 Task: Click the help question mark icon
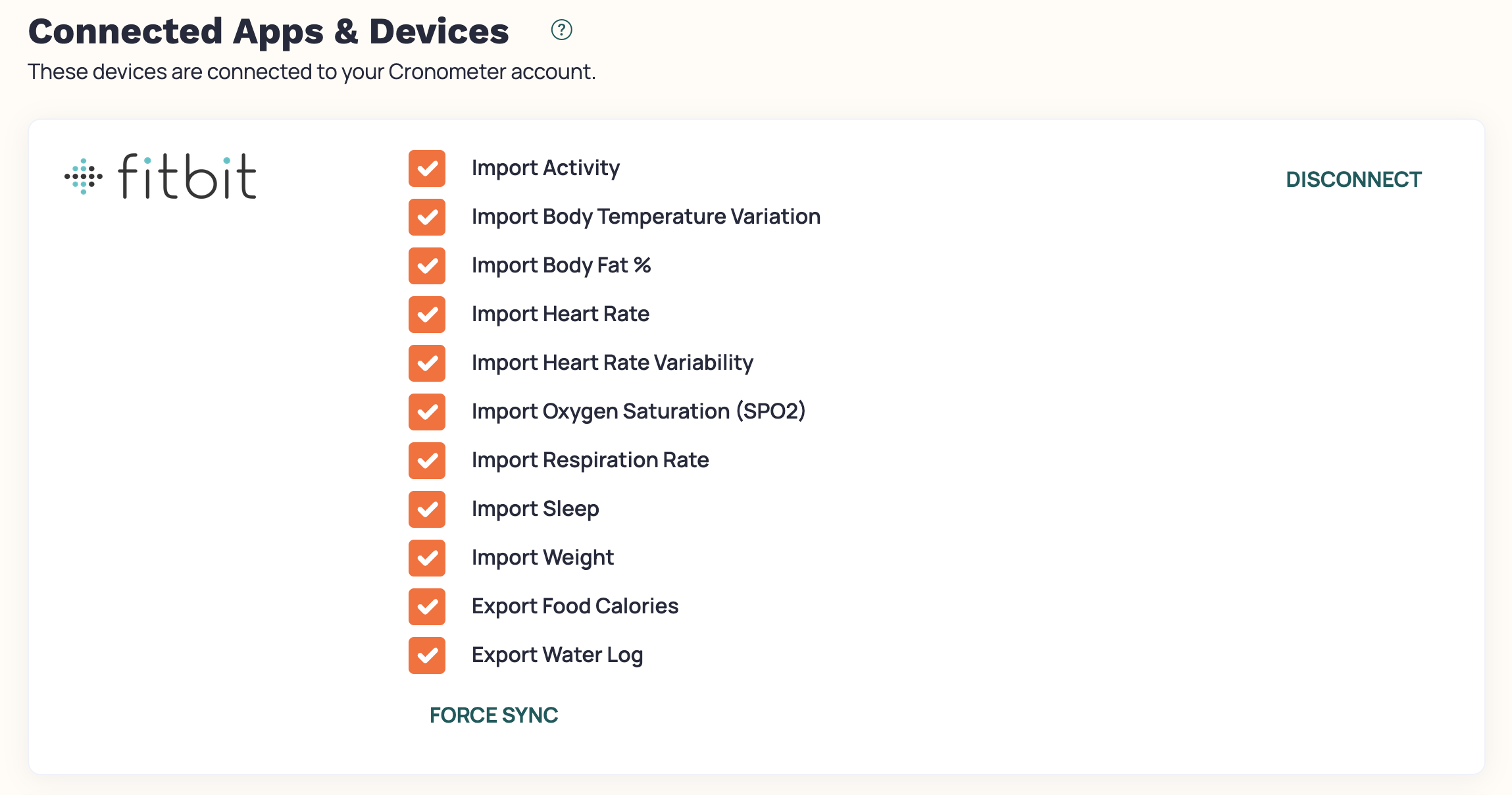coord(561,30)
